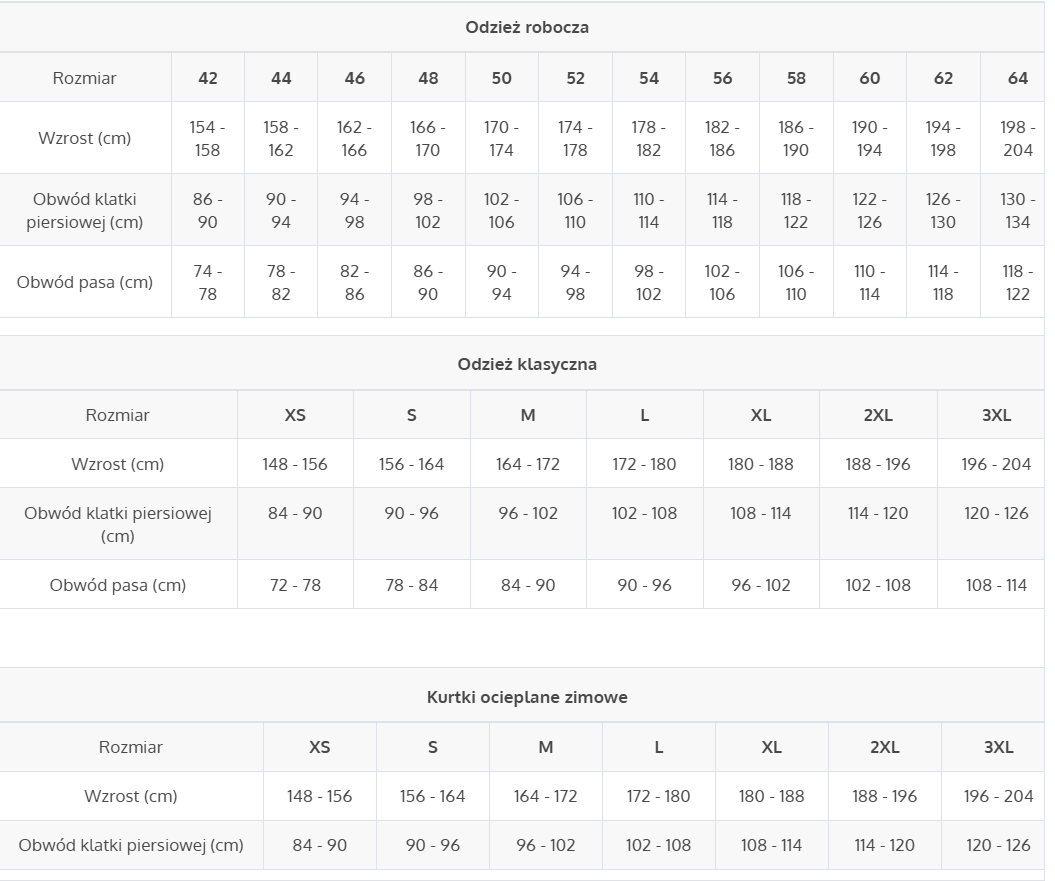The width and height of the screenshot is (1055, 881).
Task: Click Wzrost (cm) row label in workwear table
Action: click(x=85, y=138)
